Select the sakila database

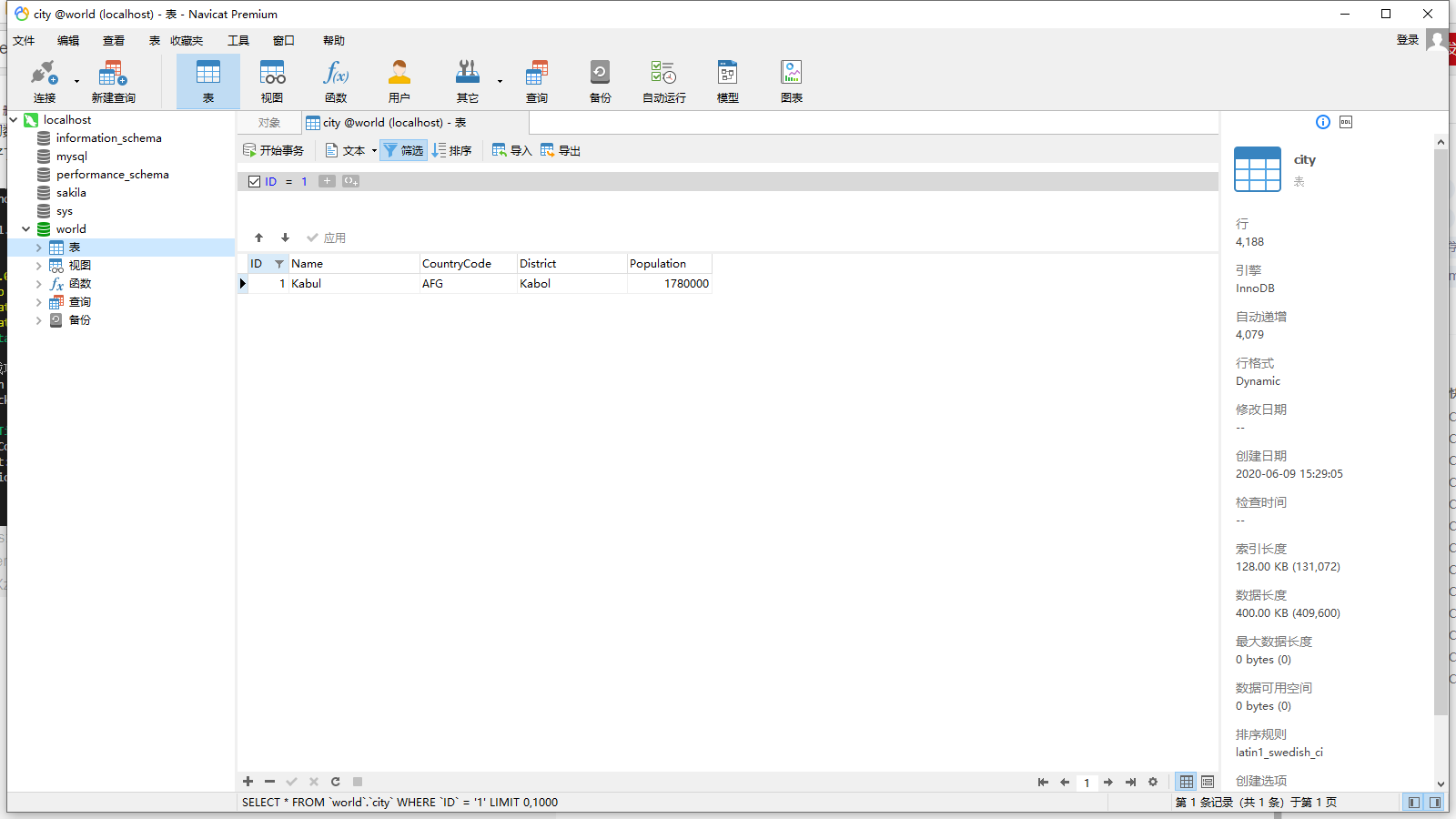tap(71, 193)
